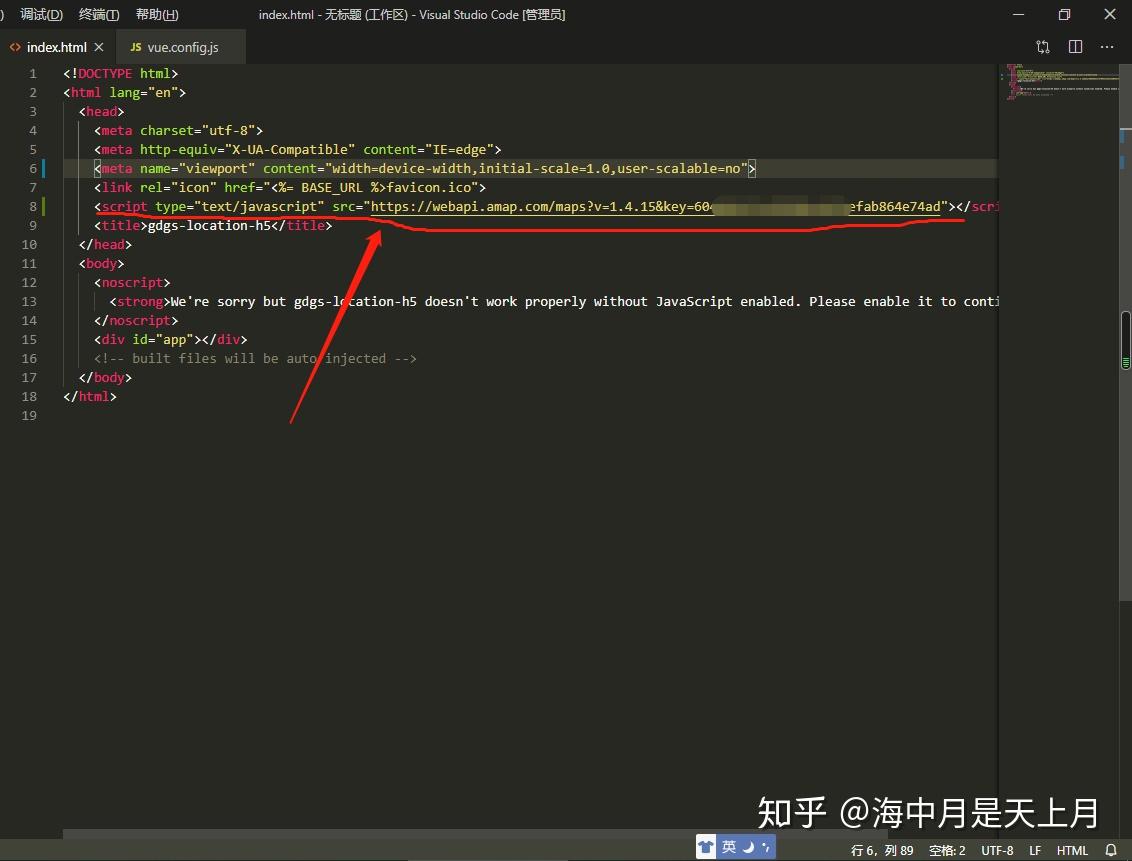Show notifications via status bar bell
Image resolution: width=1132 pixels, height=861 pixels.
1111,849
